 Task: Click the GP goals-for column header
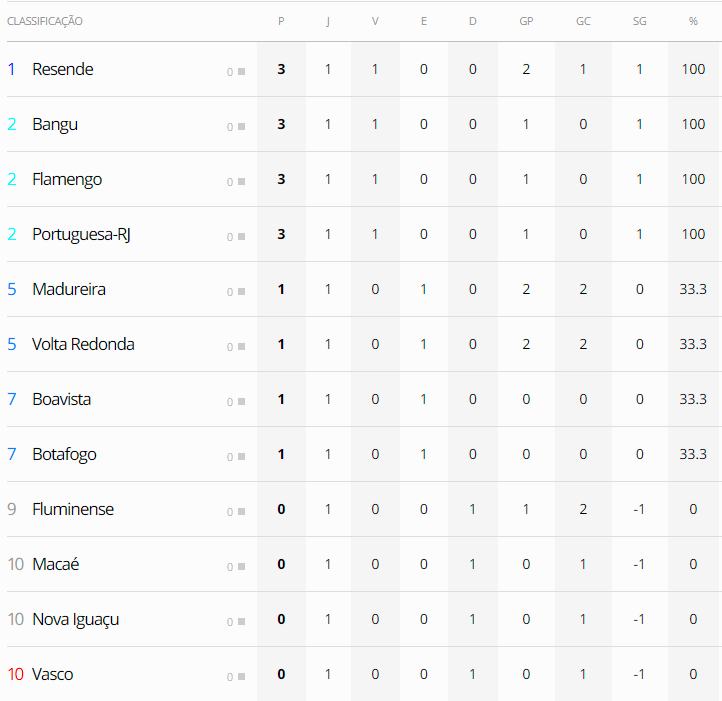526,21
